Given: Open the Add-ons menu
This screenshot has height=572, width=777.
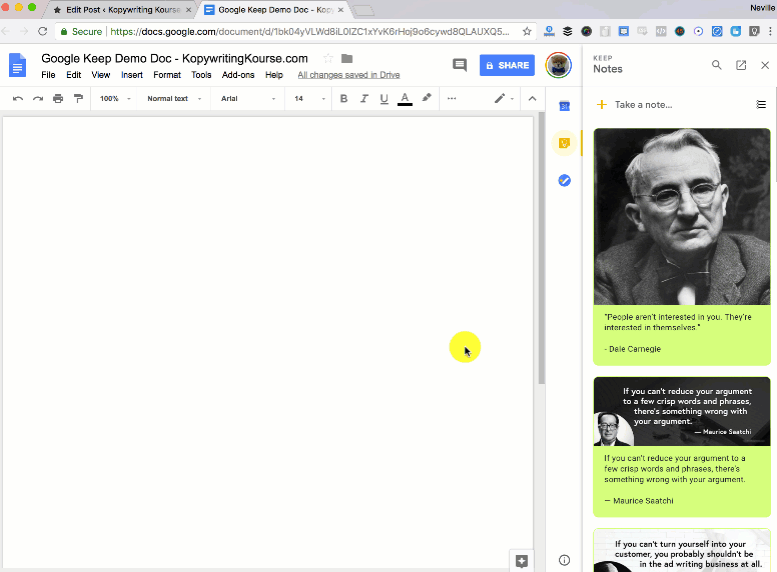Looking at the screenshot, I should (238, 75).
